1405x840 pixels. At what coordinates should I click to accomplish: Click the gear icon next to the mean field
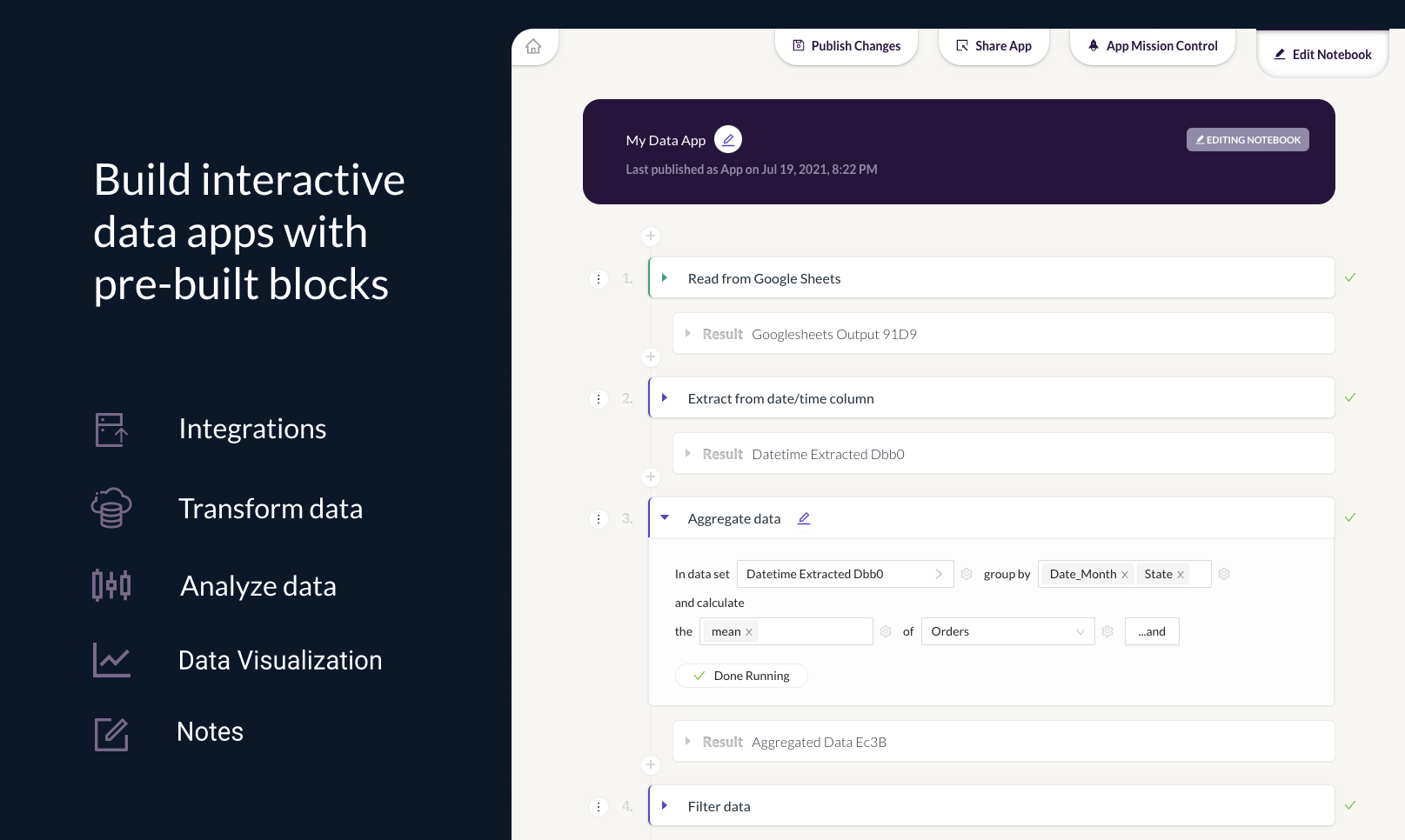click(x=886, y=631)
